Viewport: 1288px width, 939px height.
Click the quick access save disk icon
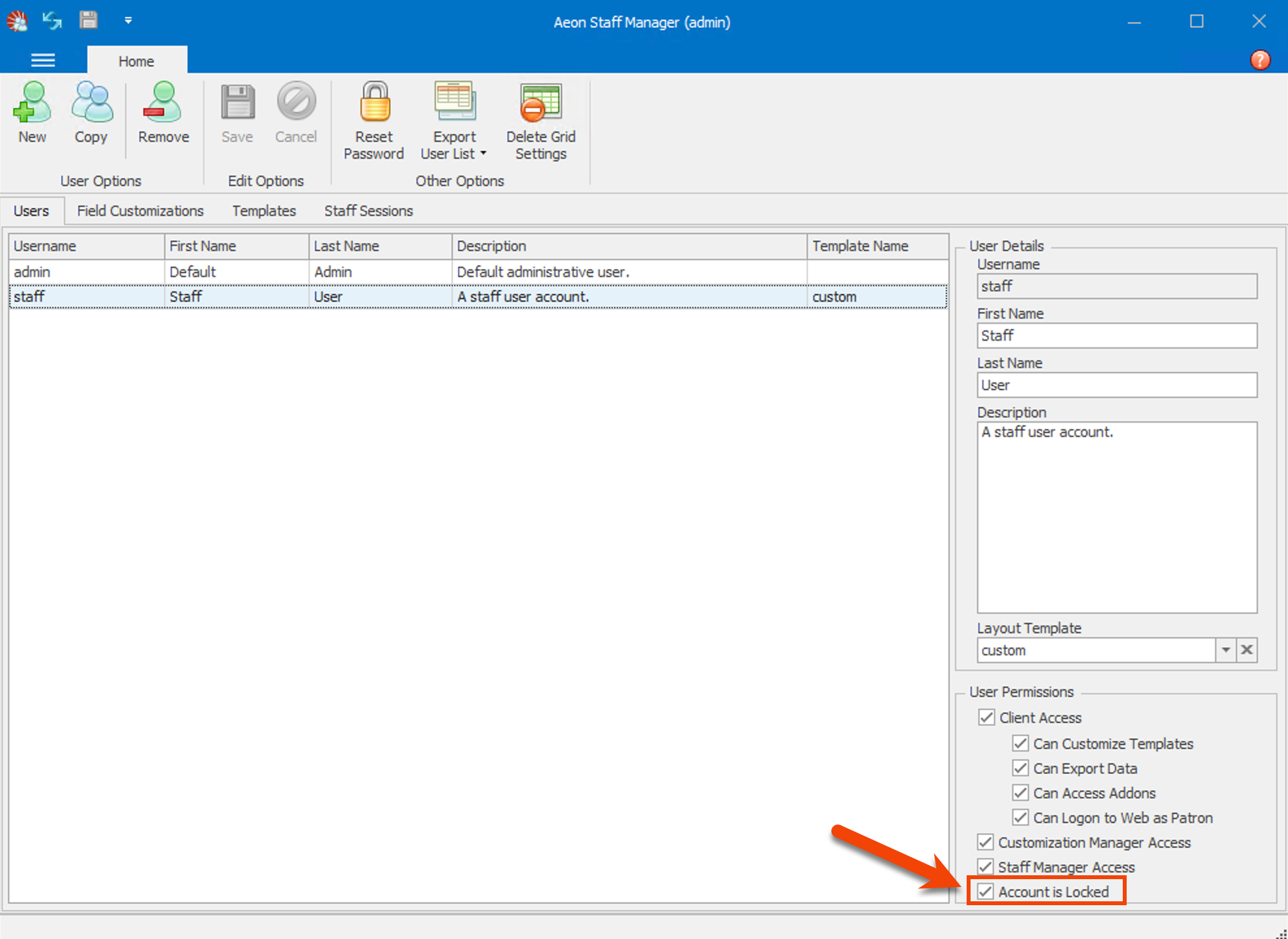click(x=88, y=20)
